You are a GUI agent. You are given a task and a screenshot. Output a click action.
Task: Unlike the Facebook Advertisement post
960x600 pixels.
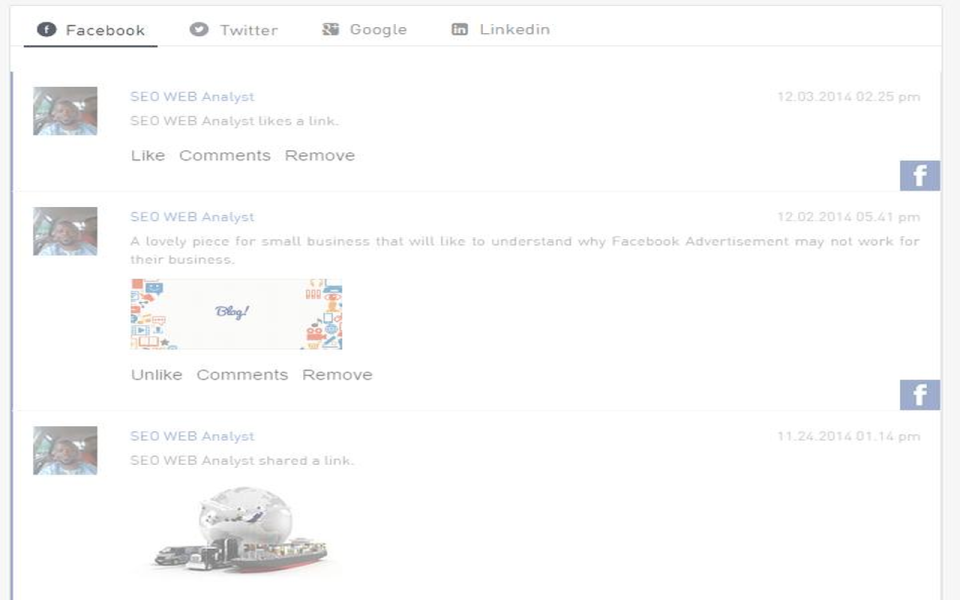(x=155, y=374)
